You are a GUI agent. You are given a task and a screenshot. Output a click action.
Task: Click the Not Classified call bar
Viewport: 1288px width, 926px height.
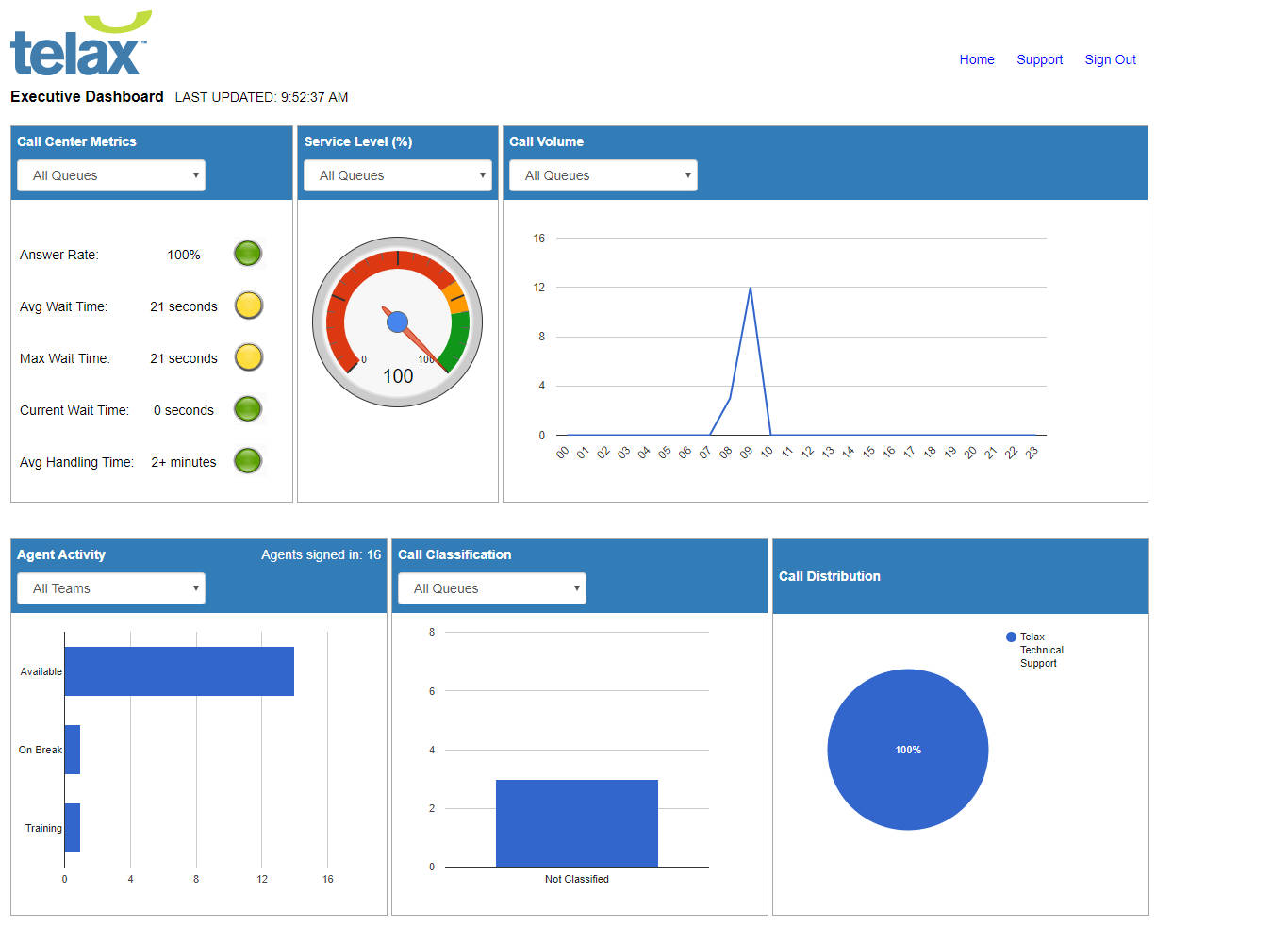click(576, 822)
